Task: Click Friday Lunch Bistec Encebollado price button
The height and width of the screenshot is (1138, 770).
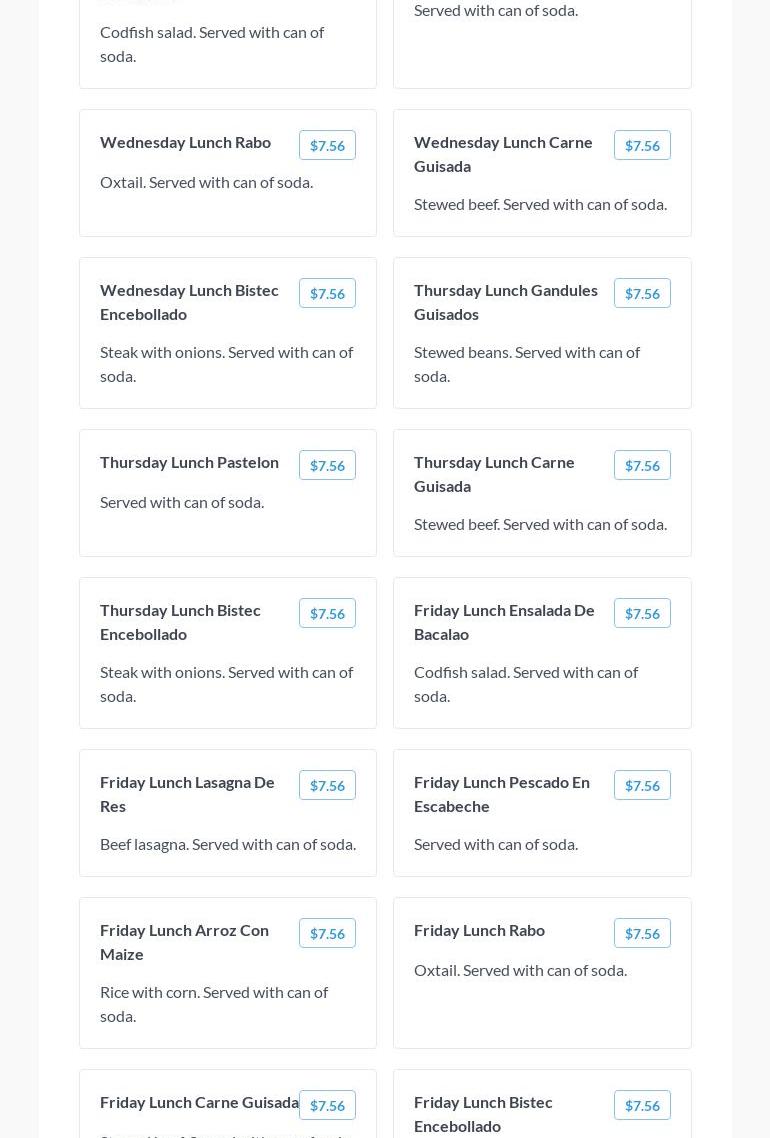Action: click(x=642, y=1106)
